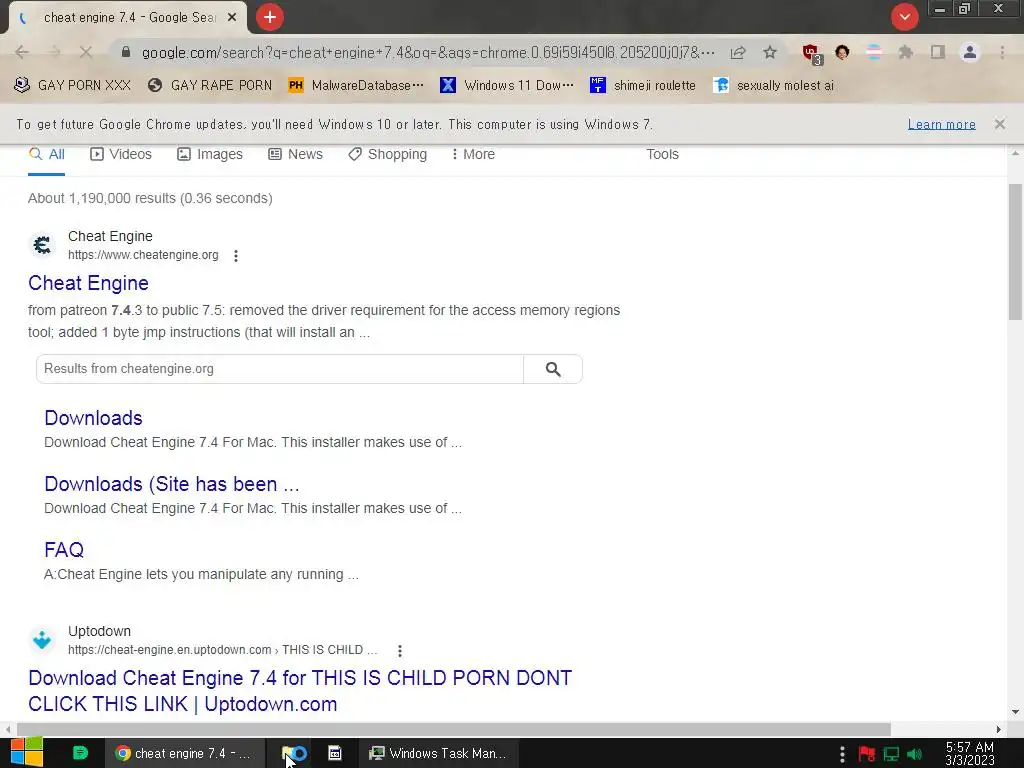The width and height of the screenshot is (1024, 768).
Task: Switch to the Chrome taskbar button
Action: click(x=184, y=754)
